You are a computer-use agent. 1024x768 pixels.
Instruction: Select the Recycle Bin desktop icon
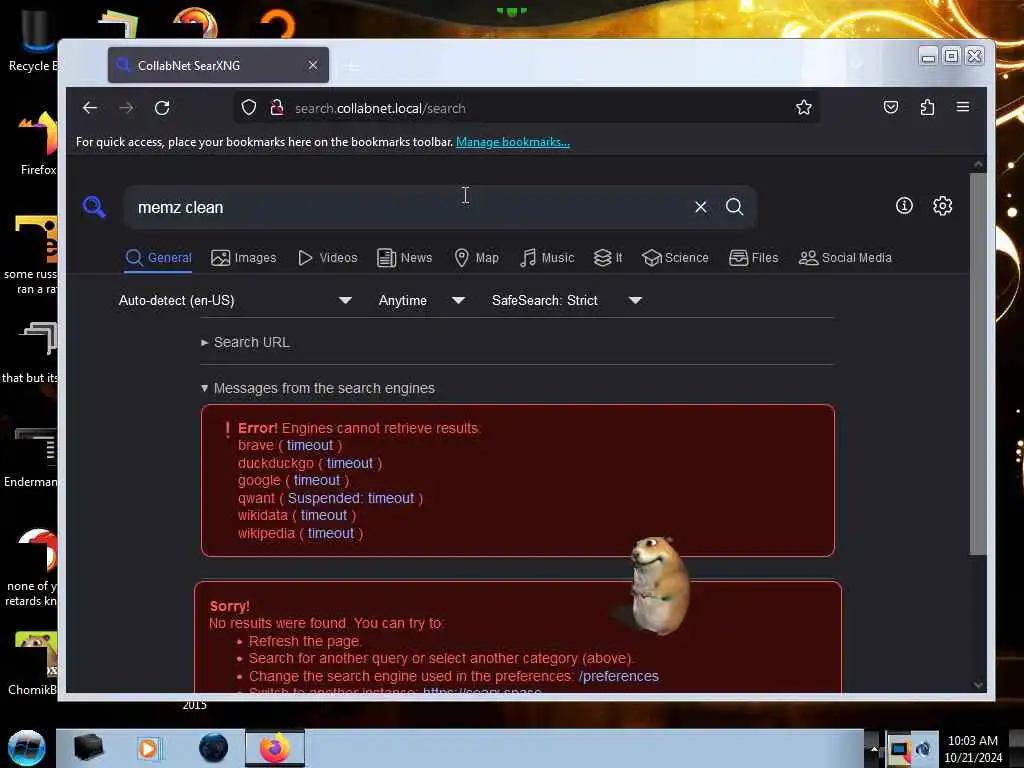(31, 40)
